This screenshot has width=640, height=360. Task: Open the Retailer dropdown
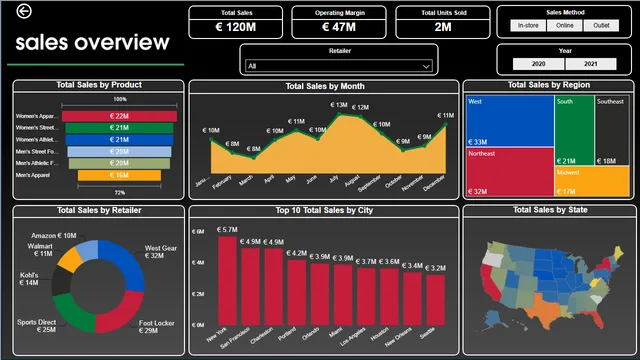coord(339,66)
